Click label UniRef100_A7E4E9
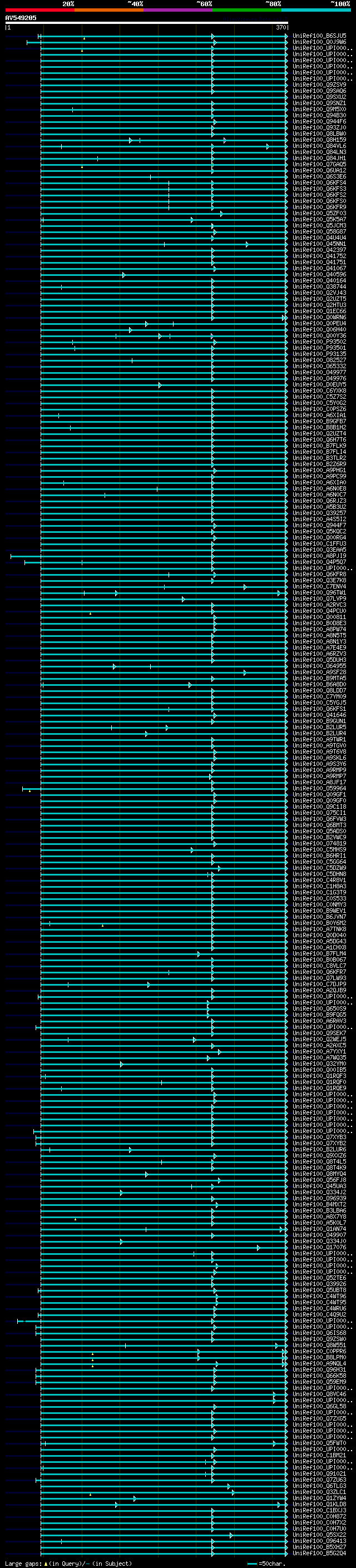 319,647
